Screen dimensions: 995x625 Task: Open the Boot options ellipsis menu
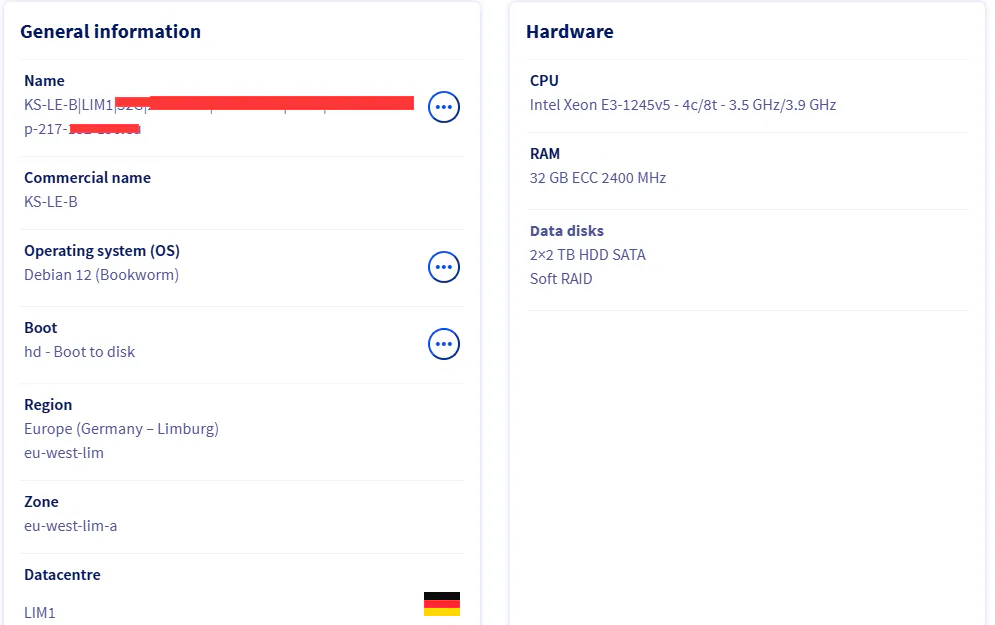[x=444, y=344]
